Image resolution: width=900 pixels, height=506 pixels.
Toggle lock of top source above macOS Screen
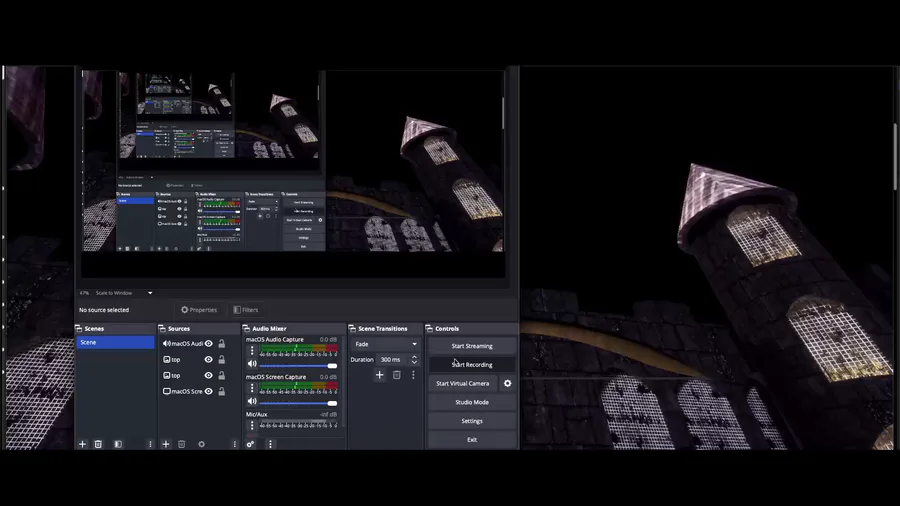(x=222, y=375)
